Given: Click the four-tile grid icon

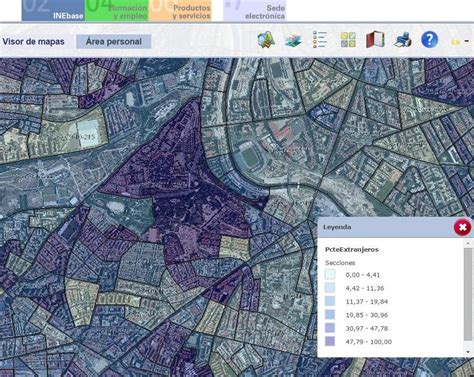Looking at the screenshot, I should pos(348,40).
